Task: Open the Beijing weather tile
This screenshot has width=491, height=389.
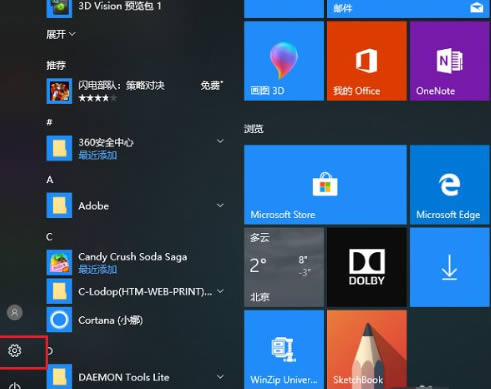Action: click(x=284, y=267)
